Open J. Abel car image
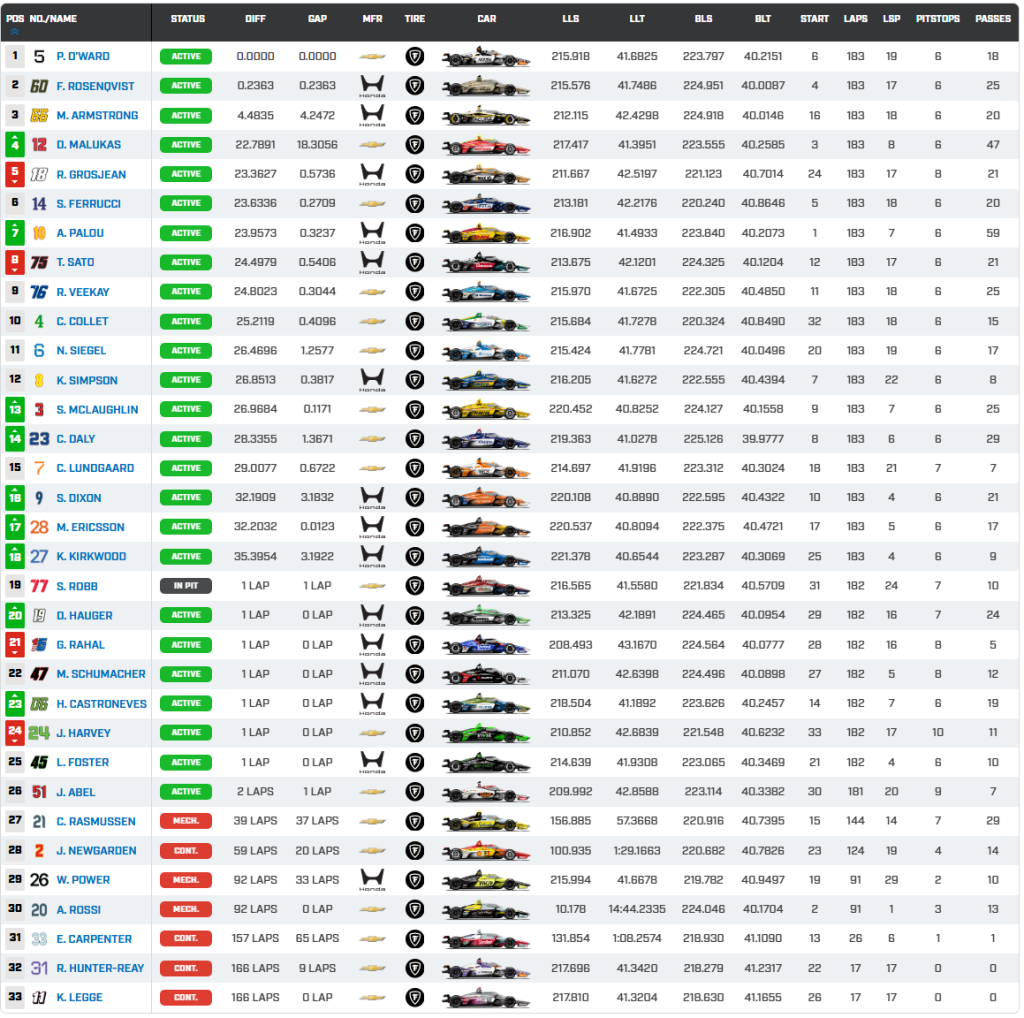The height and width of the screenshot is (1018, 1024). pyautogui.click(x=486, y=792)
